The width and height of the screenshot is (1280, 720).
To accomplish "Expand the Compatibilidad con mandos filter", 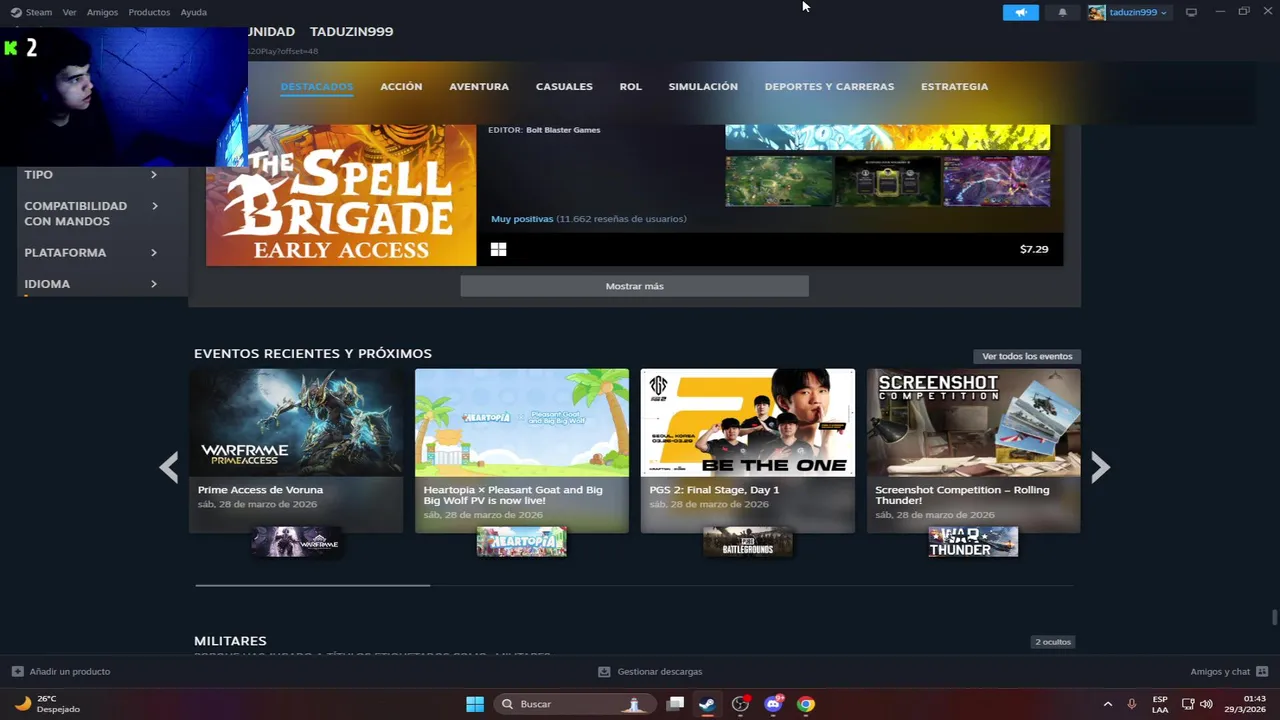I will coord(91,213).
